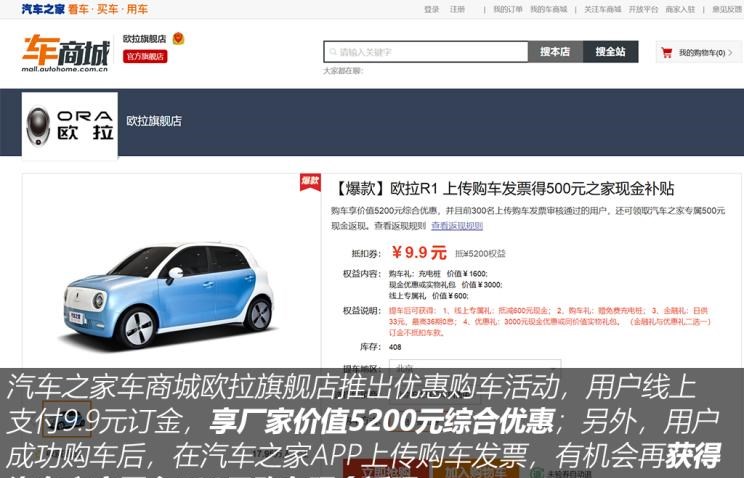
Task: Click 线上专属礼 价值¥600 benefit line
Action: 428,296
